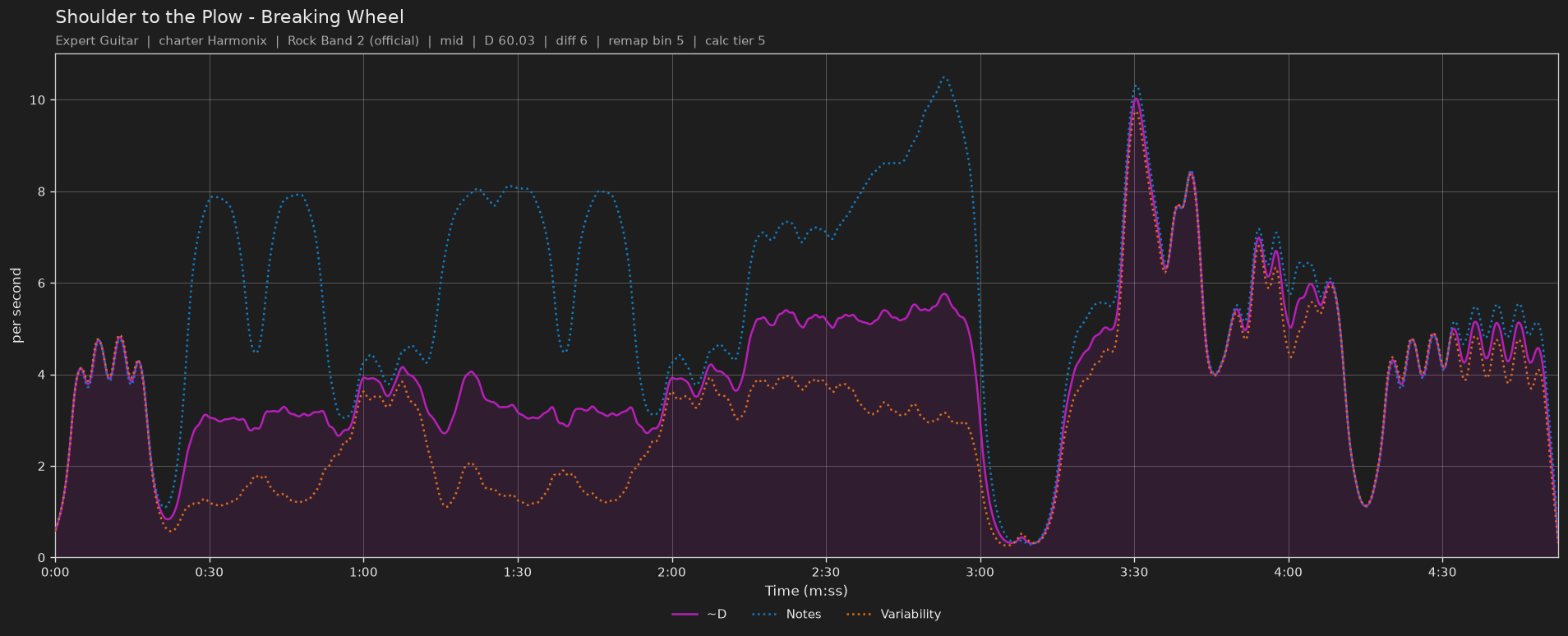This screenshot has height=636, width=1568.
Task: Click the '~D' legend label
Action: point(717,615)
